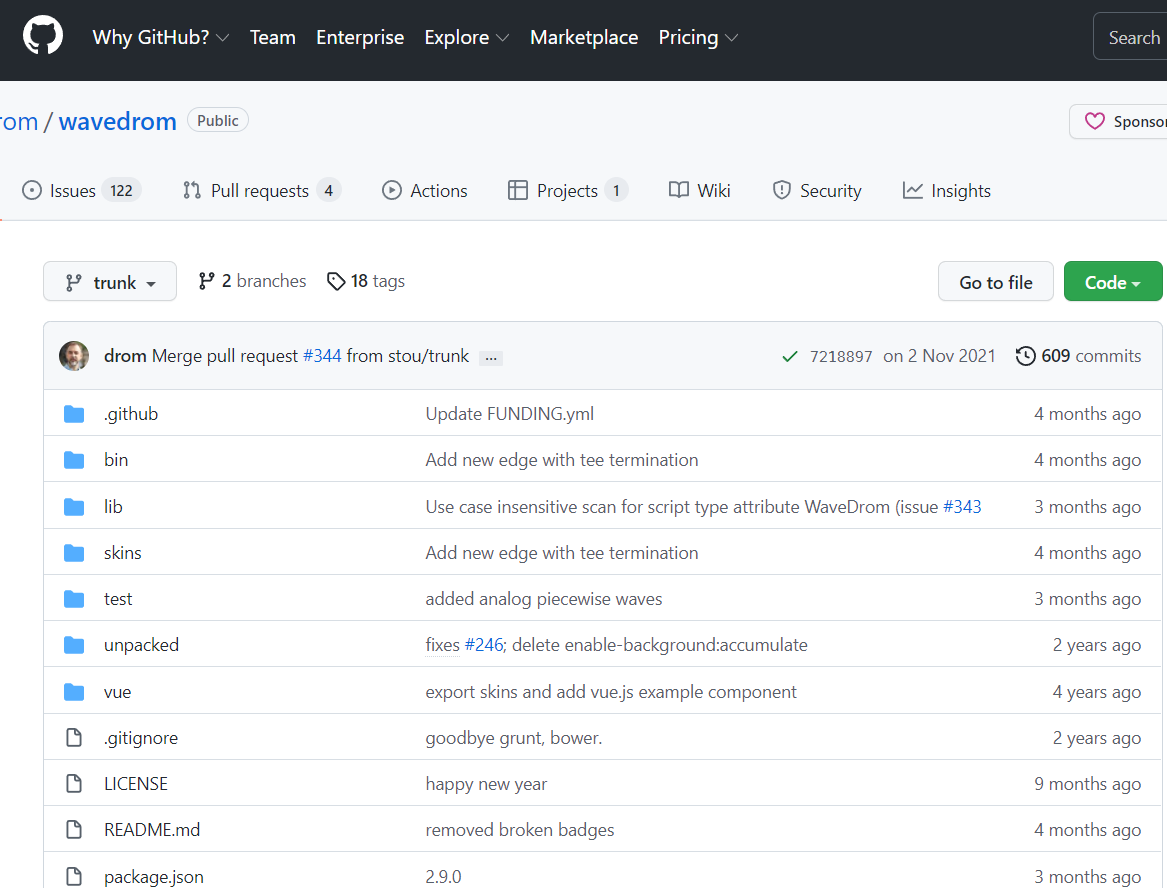Screen dimensions: 1167x888
Task: Open the trunk branch dropdown
Action: pos(110,282)
